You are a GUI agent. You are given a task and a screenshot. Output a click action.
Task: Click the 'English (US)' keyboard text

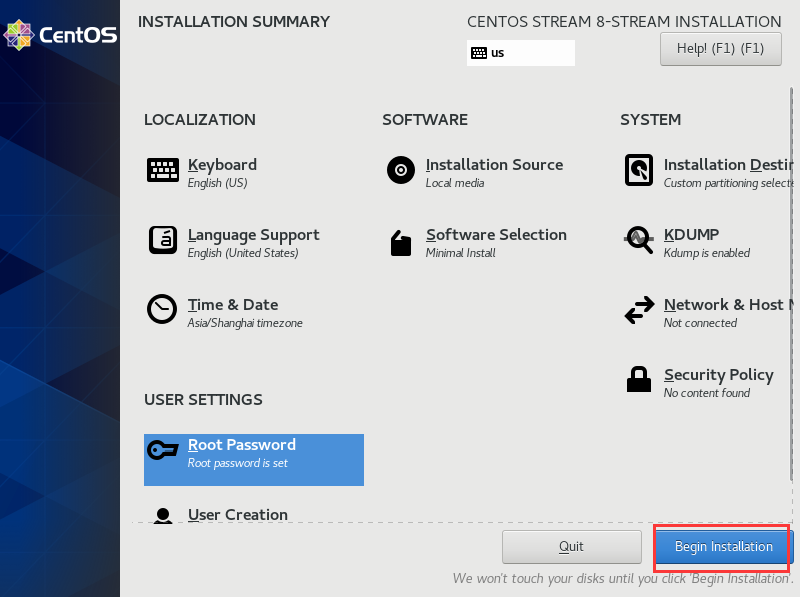(x=217, y=183)
